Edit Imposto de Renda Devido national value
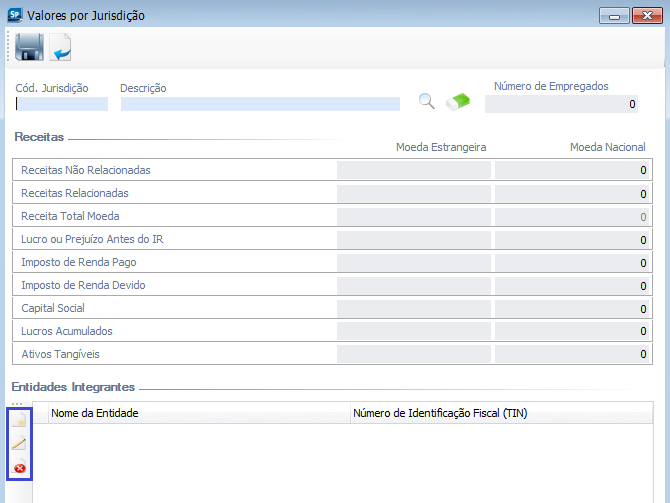This screenshot has width=670, height=503. (572, 286)
